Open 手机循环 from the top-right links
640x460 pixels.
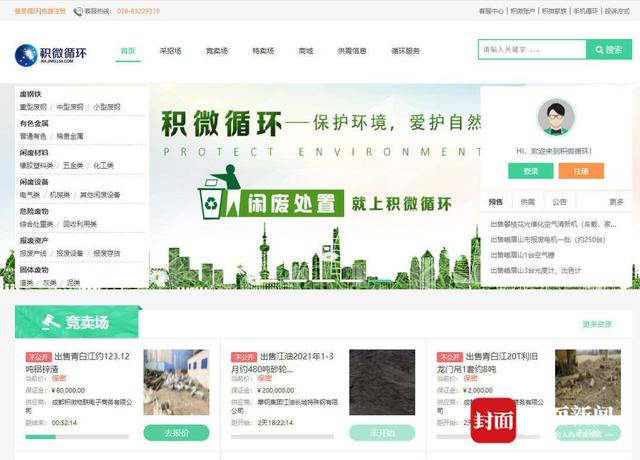(x=586, y=11)
